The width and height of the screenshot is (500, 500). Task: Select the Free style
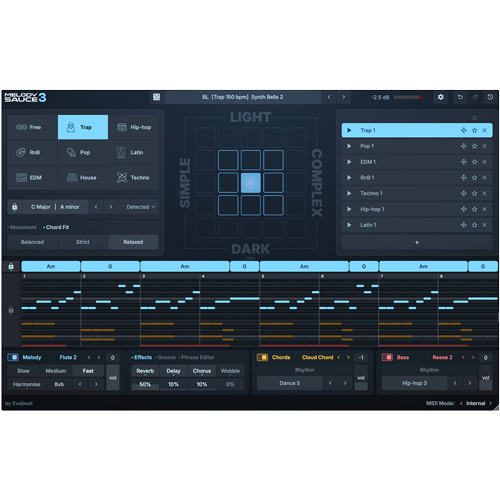point(33,127)
